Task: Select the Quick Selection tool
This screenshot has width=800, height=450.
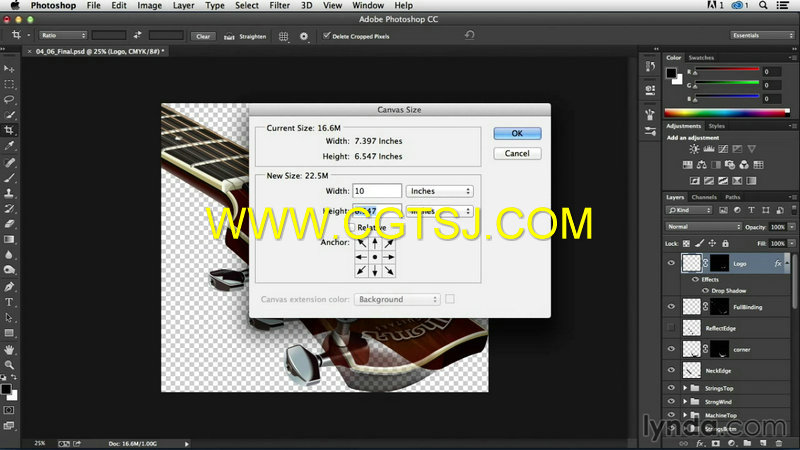Action: 9,115
